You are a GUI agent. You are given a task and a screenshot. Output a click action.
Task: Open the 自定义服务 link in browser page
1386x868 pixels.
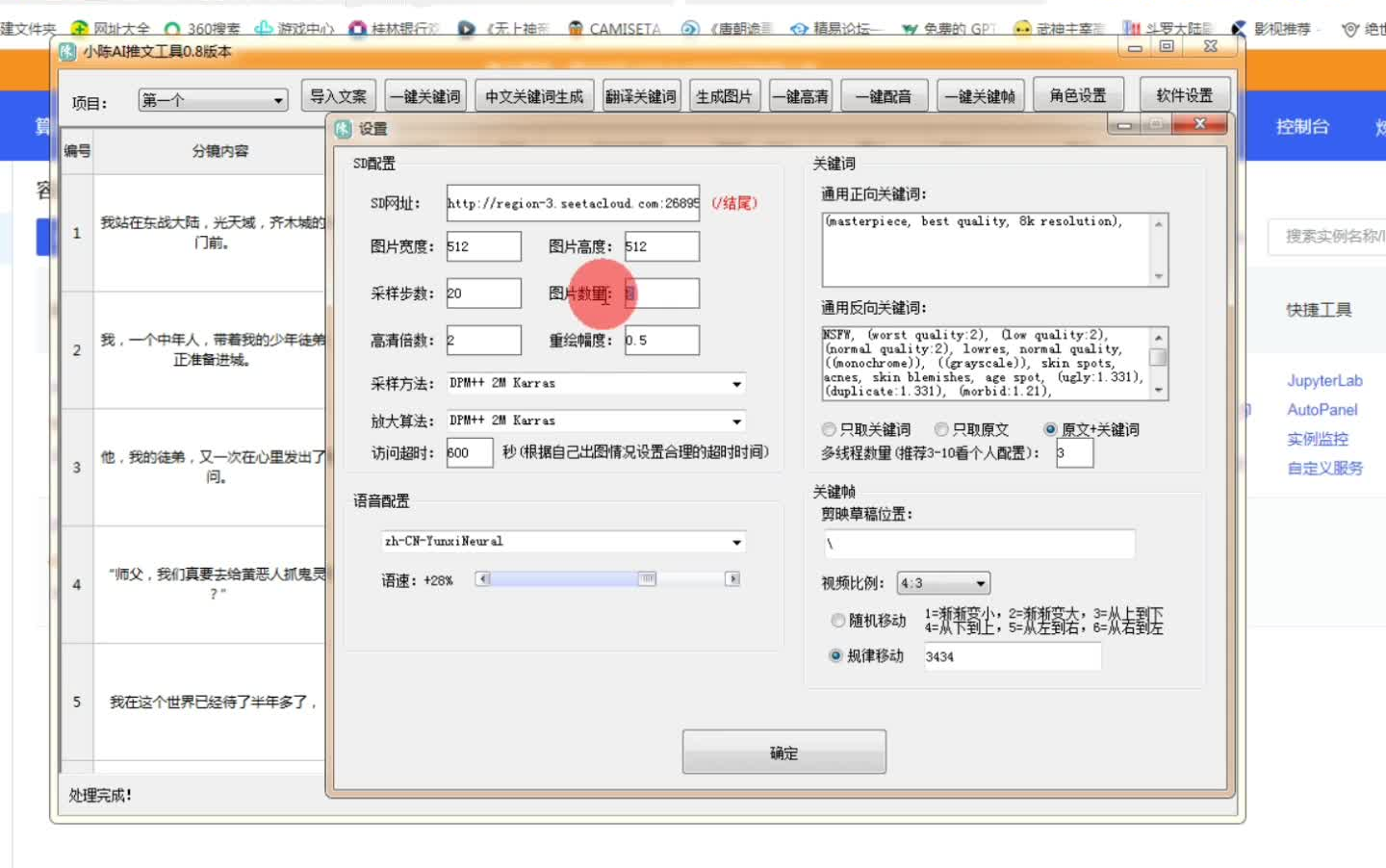(1325, 469)
